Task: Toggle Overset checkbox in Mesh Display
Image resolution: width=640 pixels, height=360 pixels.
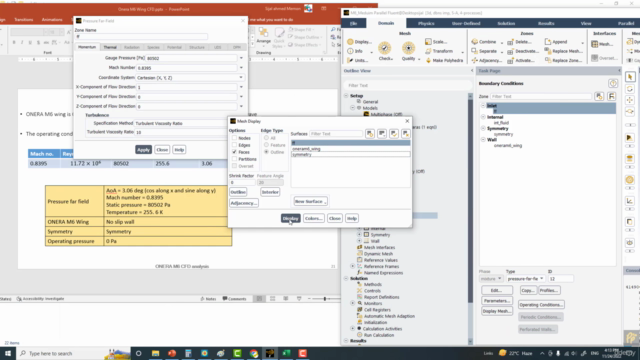Action: point(234,166)
